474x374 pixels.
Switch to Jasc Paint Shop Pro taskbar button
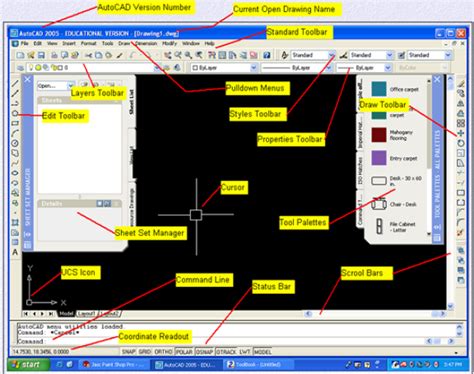click(x=113, y=365)
